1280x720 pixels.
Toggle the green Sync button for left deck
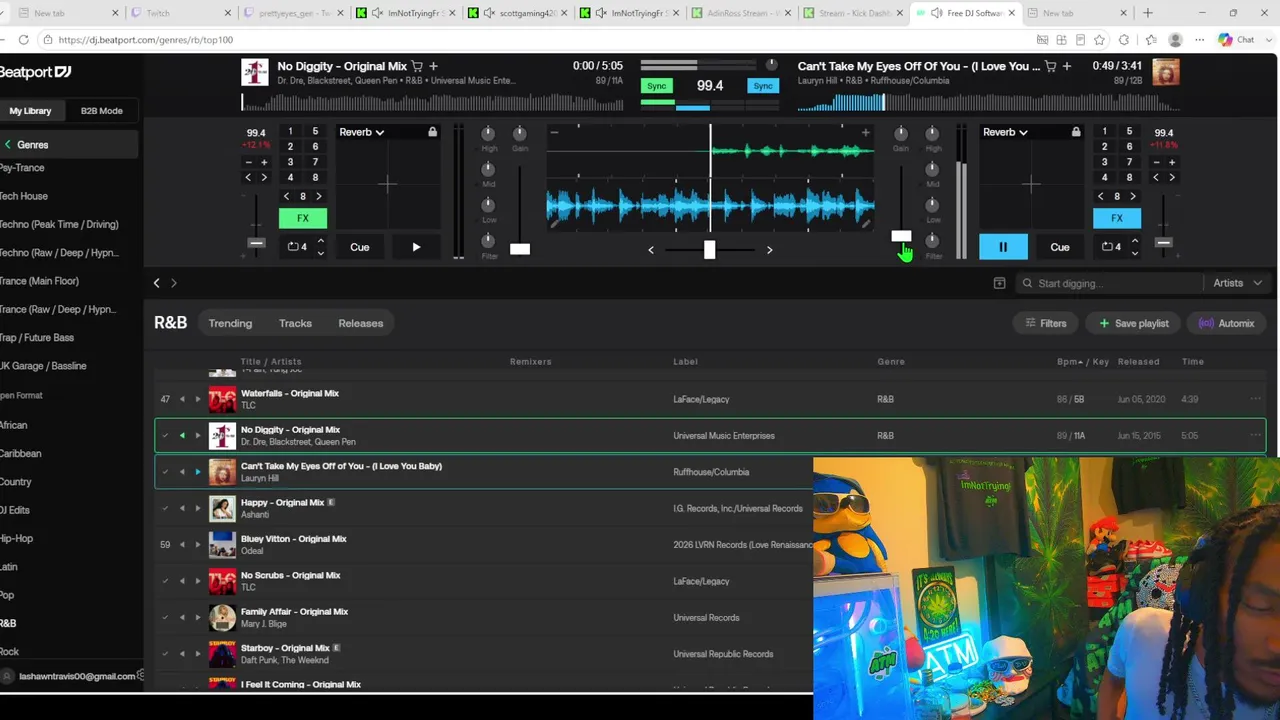click(657, 86)
